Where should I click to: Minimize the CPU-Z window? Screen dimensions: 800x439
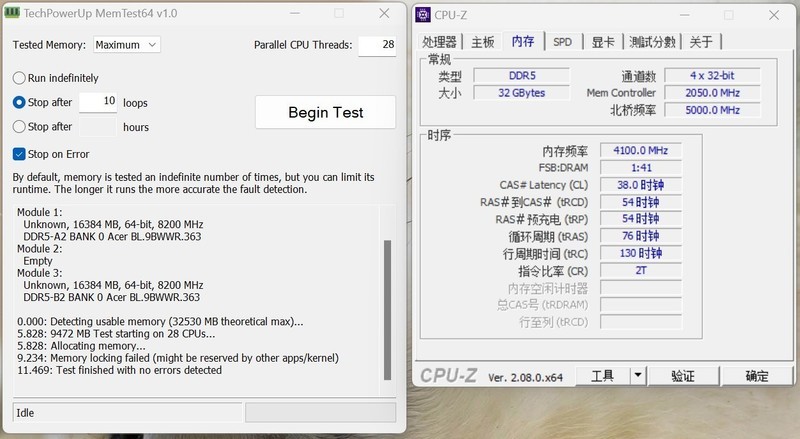[x=684, y=15]
